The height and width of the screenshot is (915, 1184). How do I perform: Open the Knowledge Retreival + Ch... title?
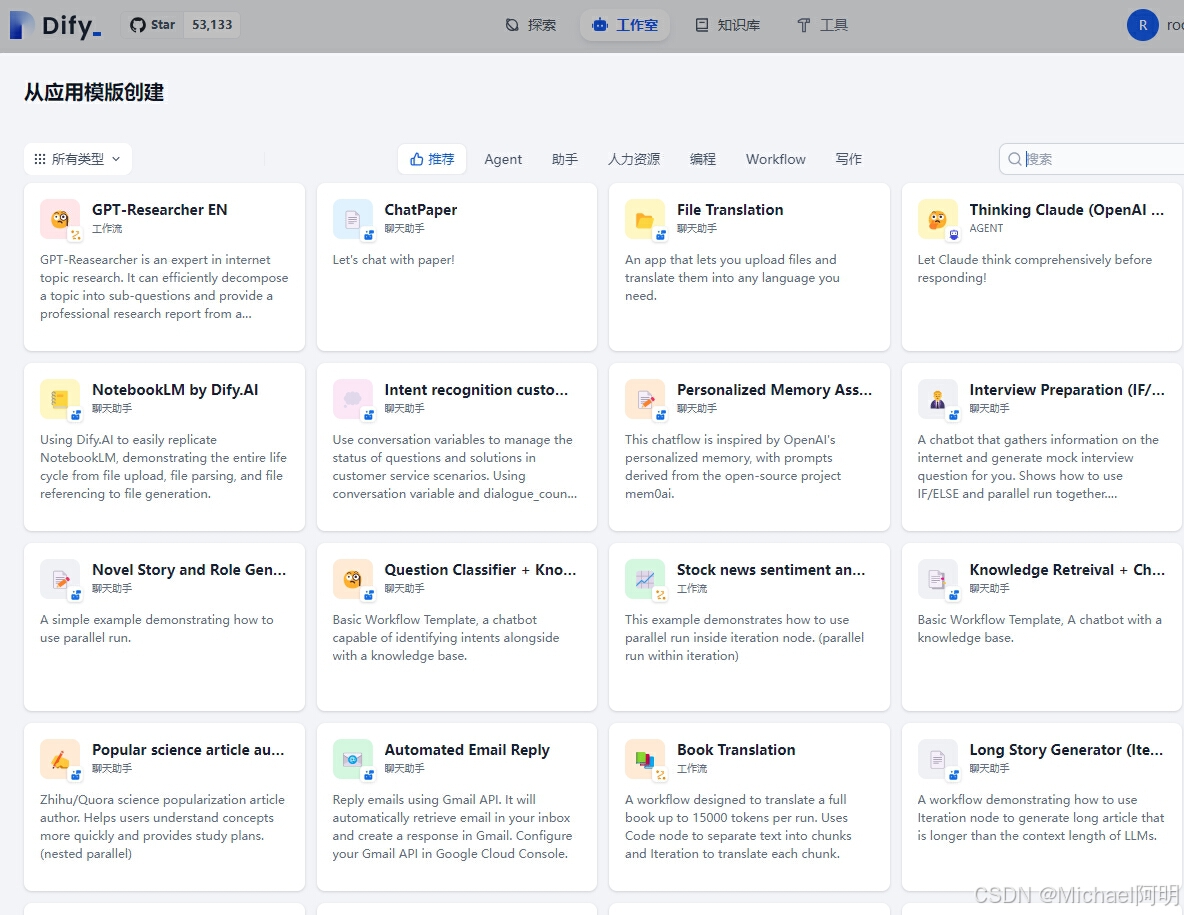(x=1067, y=570)
